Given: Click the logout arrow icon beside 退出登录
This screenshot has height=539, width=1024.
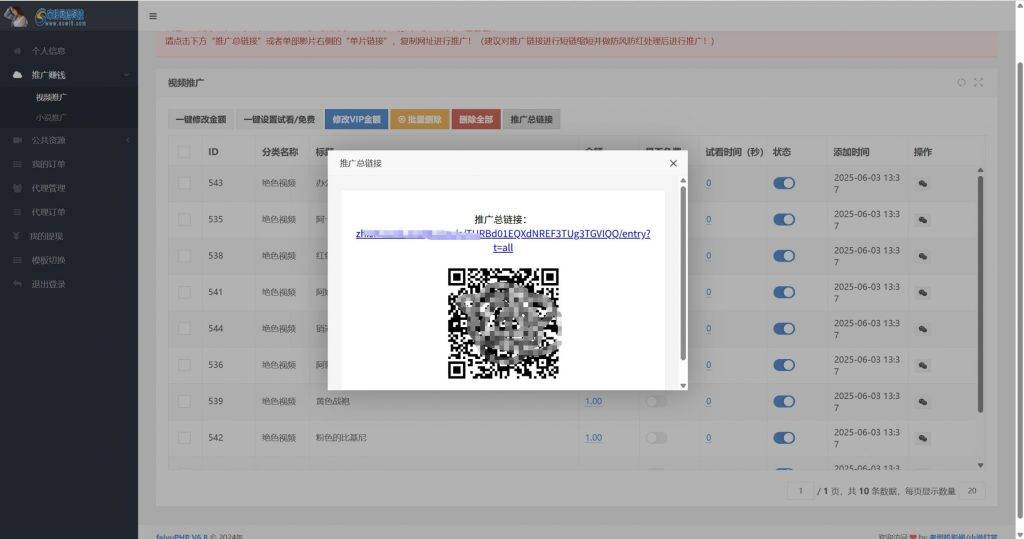Looking at the screenshot, I should [x=18, y=284].
